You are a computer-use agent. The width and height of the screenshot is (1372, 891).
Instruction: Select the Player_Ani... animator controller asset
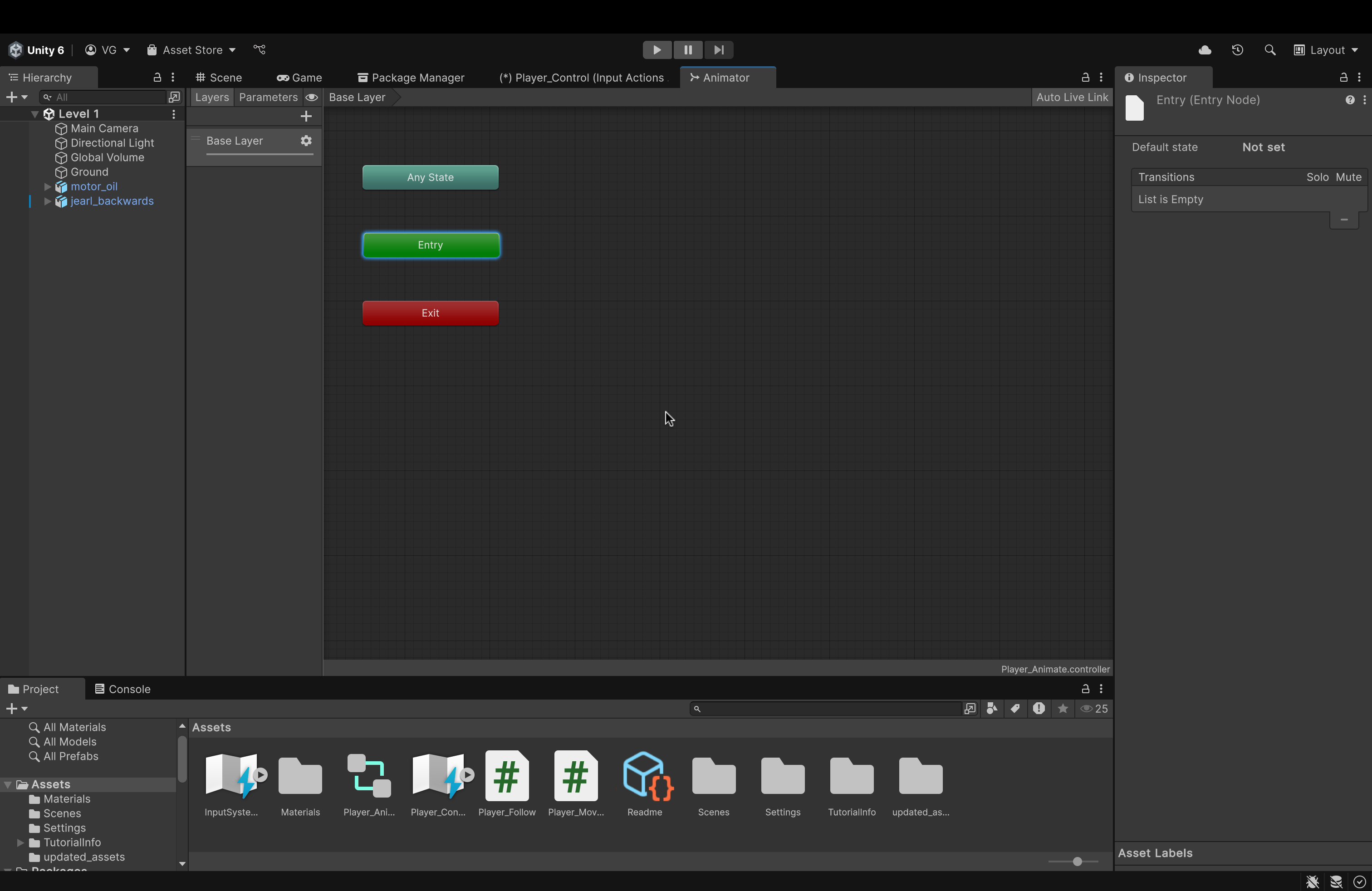369,784
